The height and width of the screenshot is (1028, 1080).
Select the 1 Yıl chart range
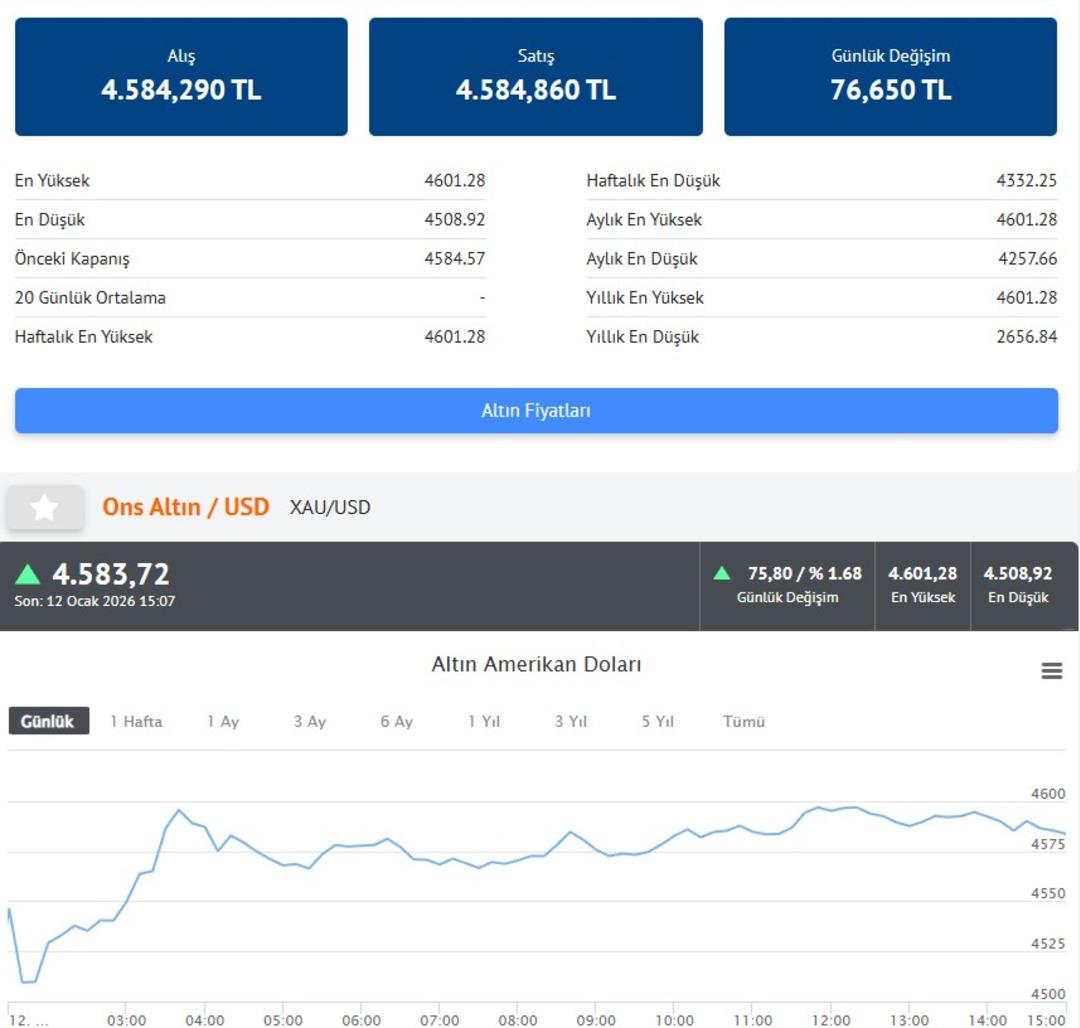[x=484, y=721]
